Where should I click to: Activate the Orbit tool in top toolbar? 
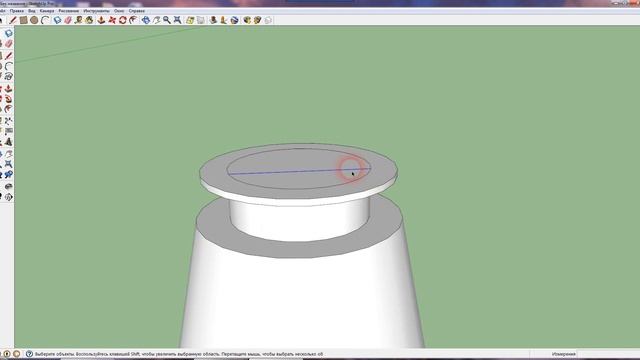(146, 20)
